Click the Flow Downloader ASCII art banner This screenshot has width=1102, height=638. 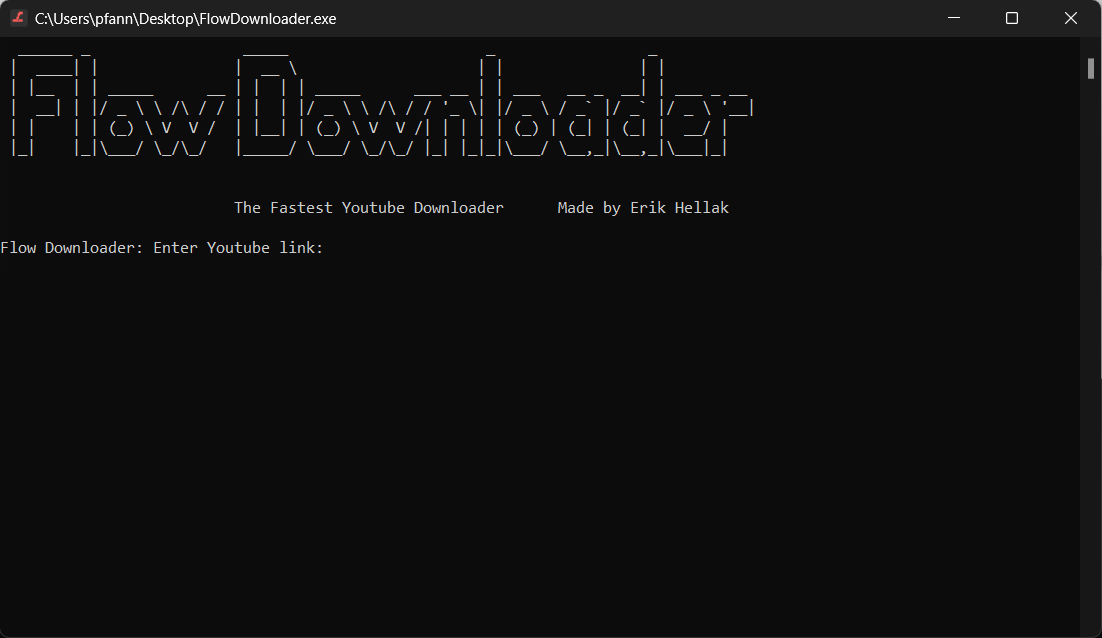click(x=382, y=104)
